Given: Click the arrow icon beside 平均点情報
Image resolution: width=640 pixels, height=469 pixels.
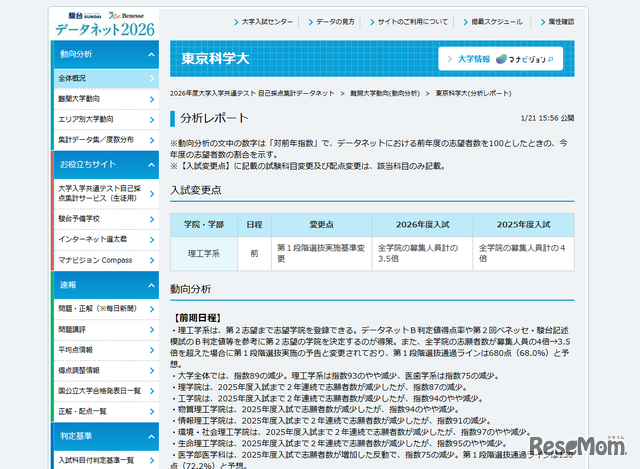Looking at the screenshot, I should click(152, 350).
